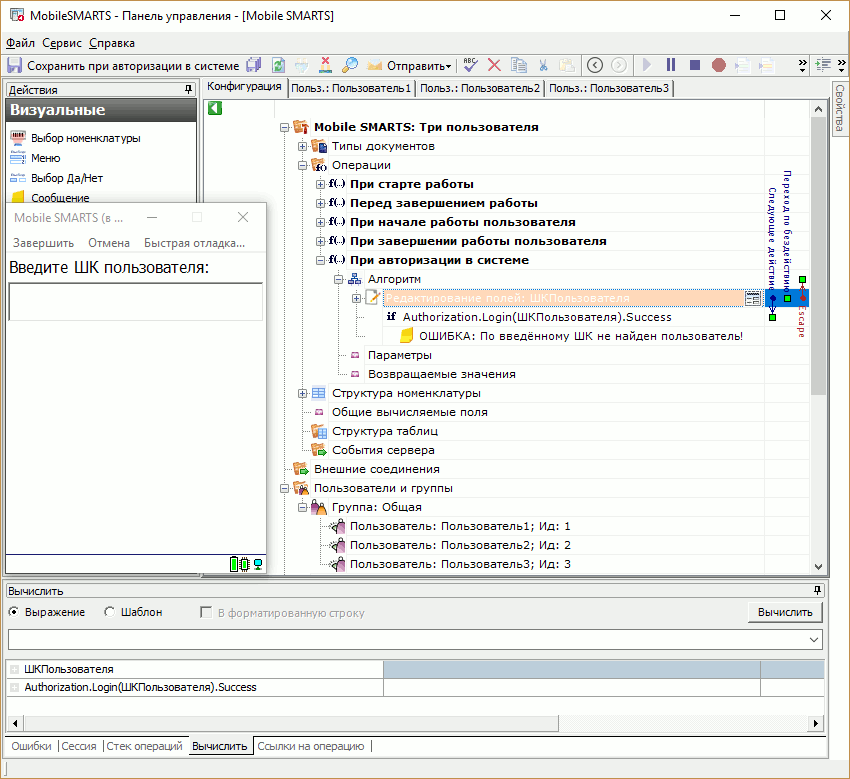Switch to the Стек операций tab
The image size is (850, 779).
point(144,746)
